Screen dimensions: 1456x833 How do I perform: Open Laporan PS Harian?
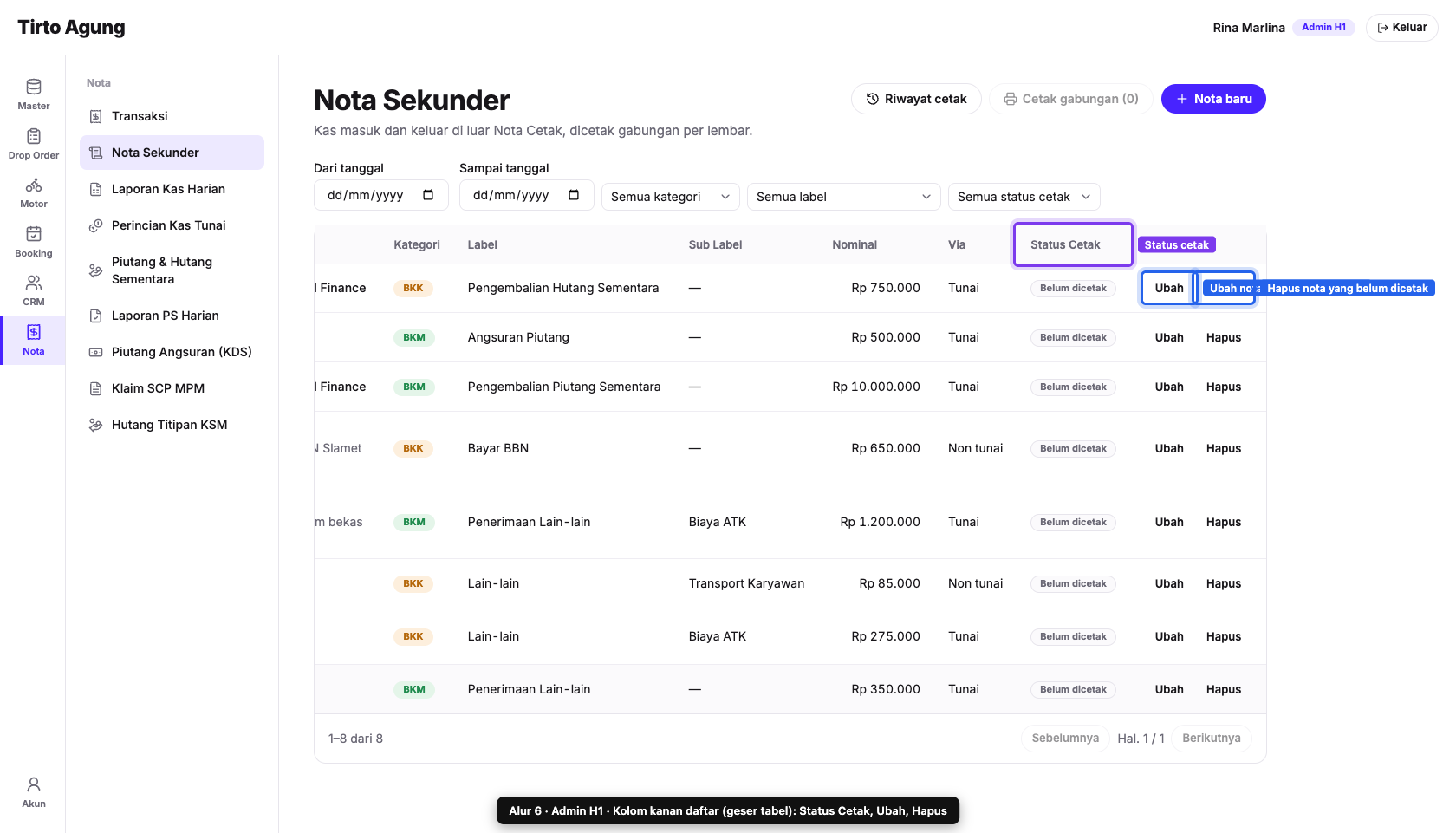click(172, 316)
